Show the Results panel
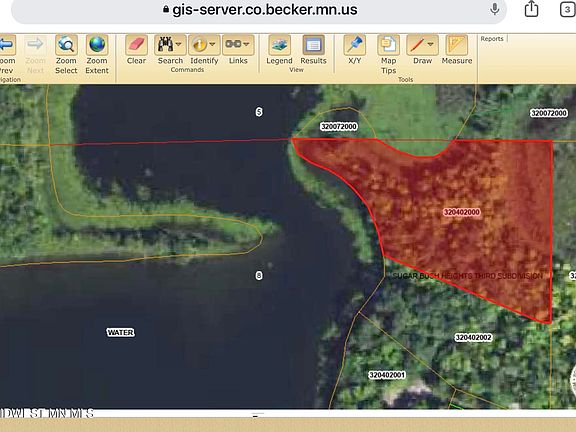 pyautogui.click(x=313, y=45)
